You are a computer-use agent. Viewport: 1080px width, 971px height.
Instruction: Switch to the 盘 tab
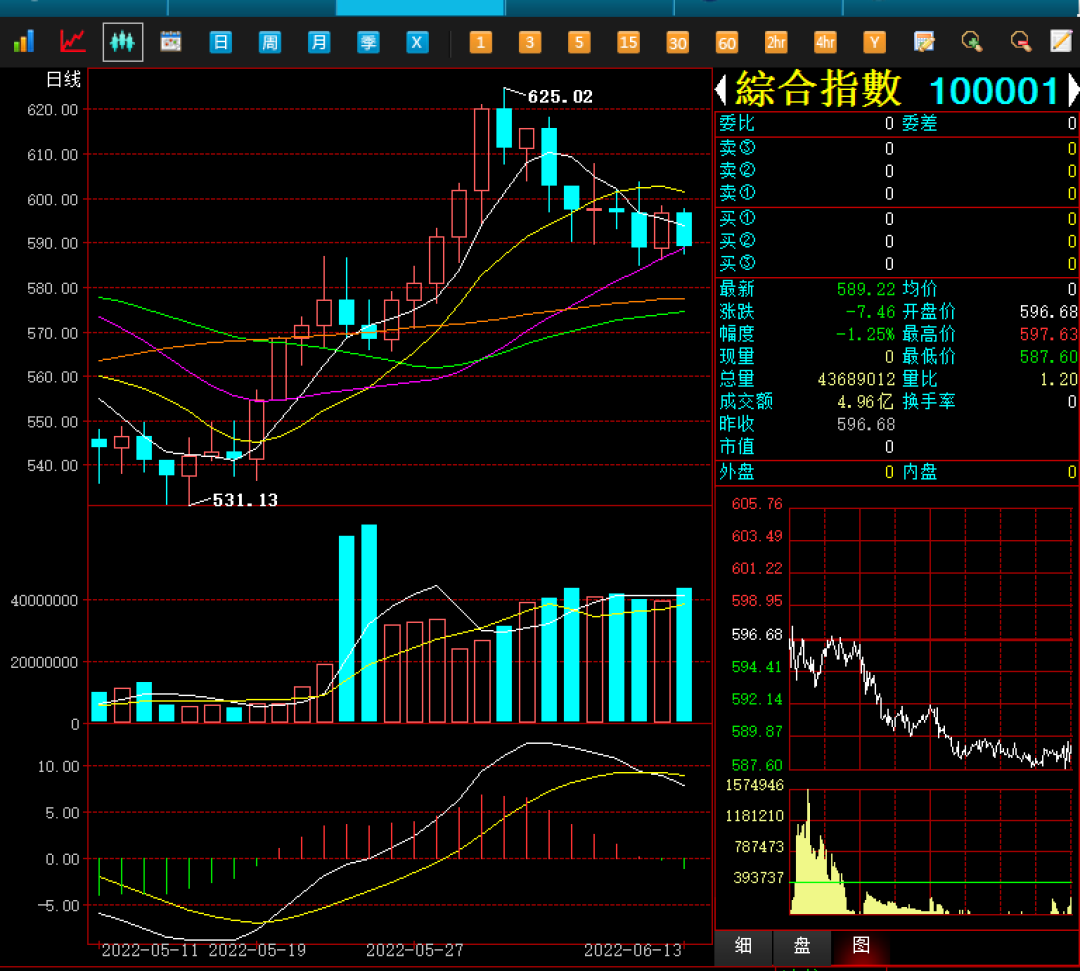(802, 946)
